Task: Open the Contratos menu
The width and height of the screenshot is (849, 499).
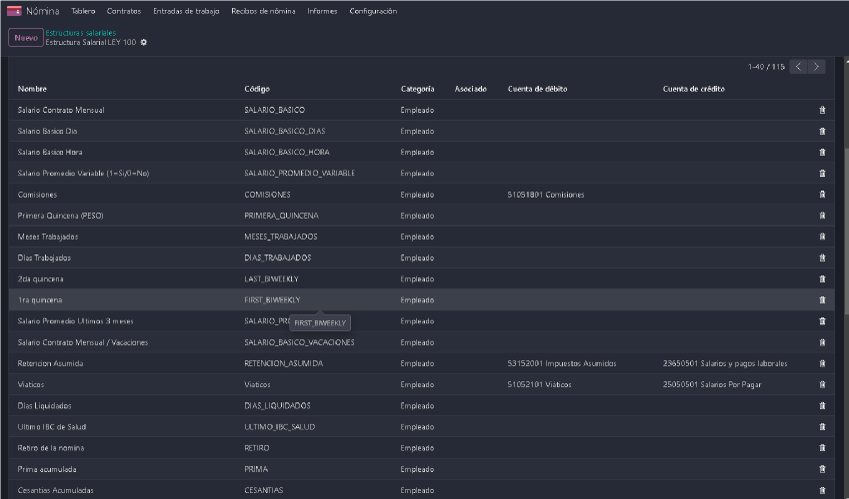Action: pos(123,11)
